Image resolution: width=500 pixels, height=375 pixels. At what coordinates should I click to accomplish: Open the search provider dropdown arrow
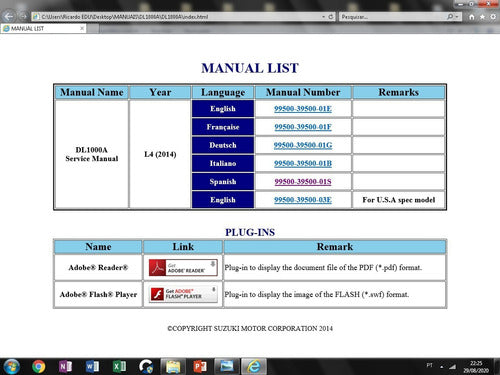[457, 16]
